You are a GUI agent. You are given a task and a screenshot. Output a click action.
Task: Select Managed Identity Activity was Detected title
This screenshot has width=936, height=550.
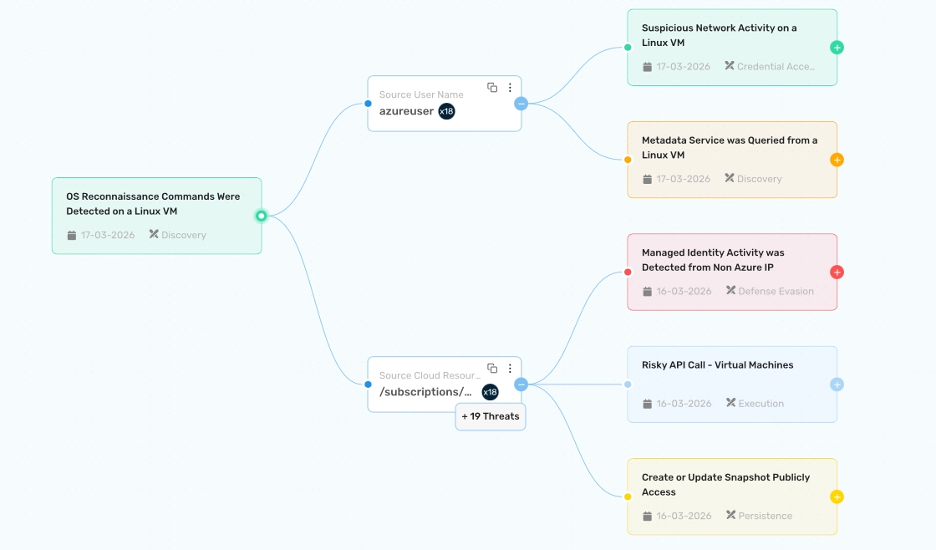(713, 260)
